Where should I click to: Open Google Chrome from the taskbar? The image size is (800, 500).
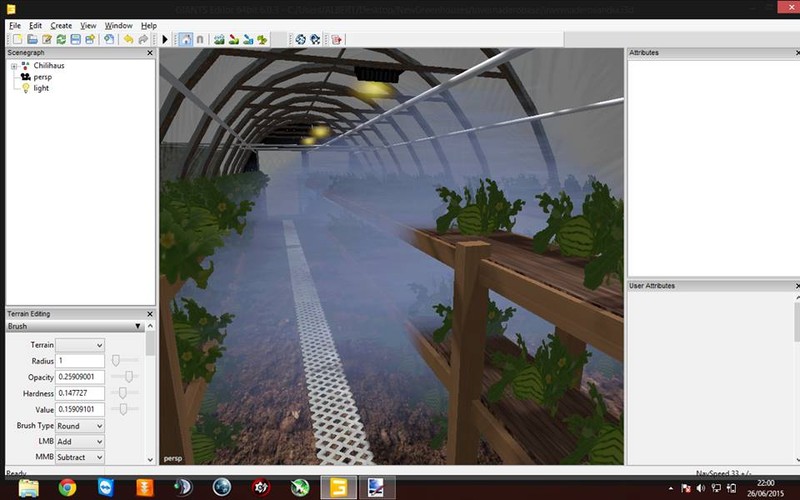pos(67,487)
